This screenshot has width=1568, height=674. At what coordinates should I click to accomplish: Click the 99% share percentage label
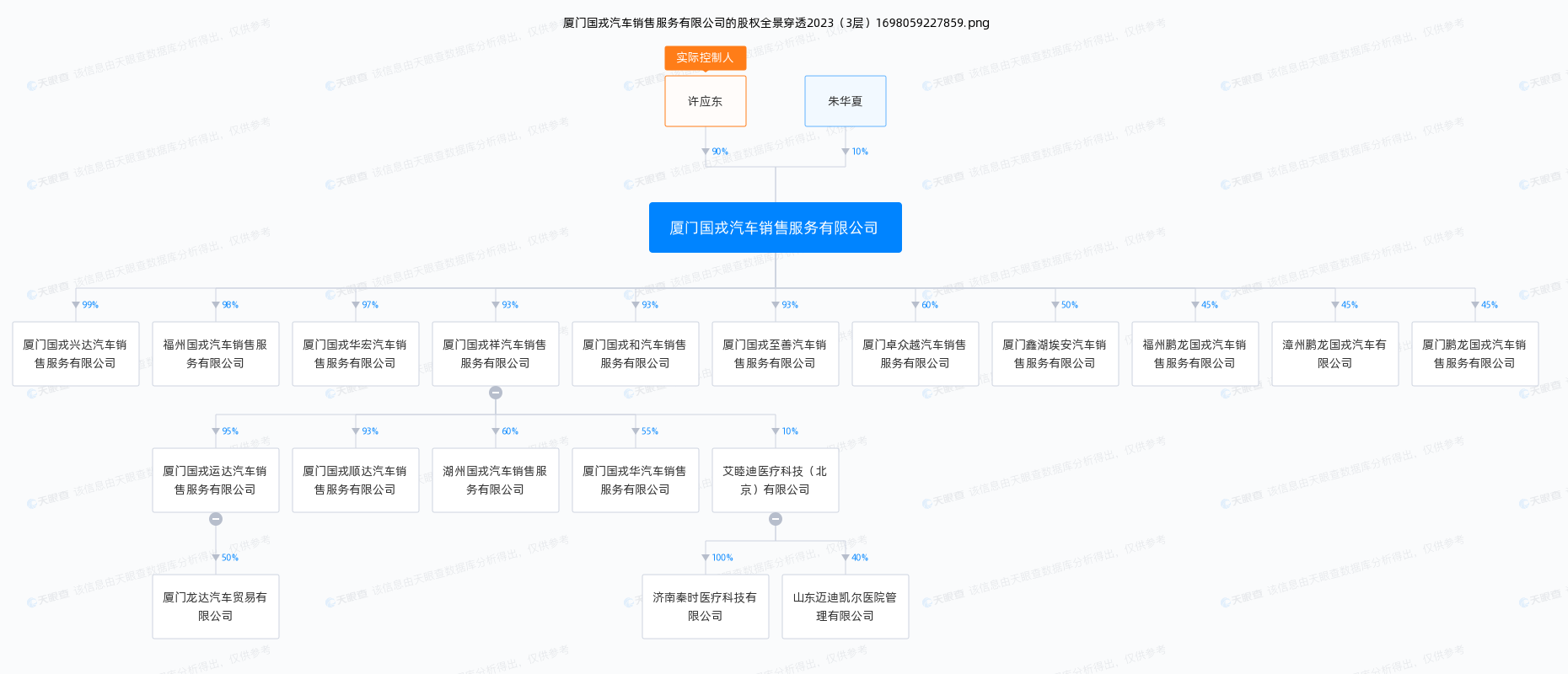[x=90, y=305]
